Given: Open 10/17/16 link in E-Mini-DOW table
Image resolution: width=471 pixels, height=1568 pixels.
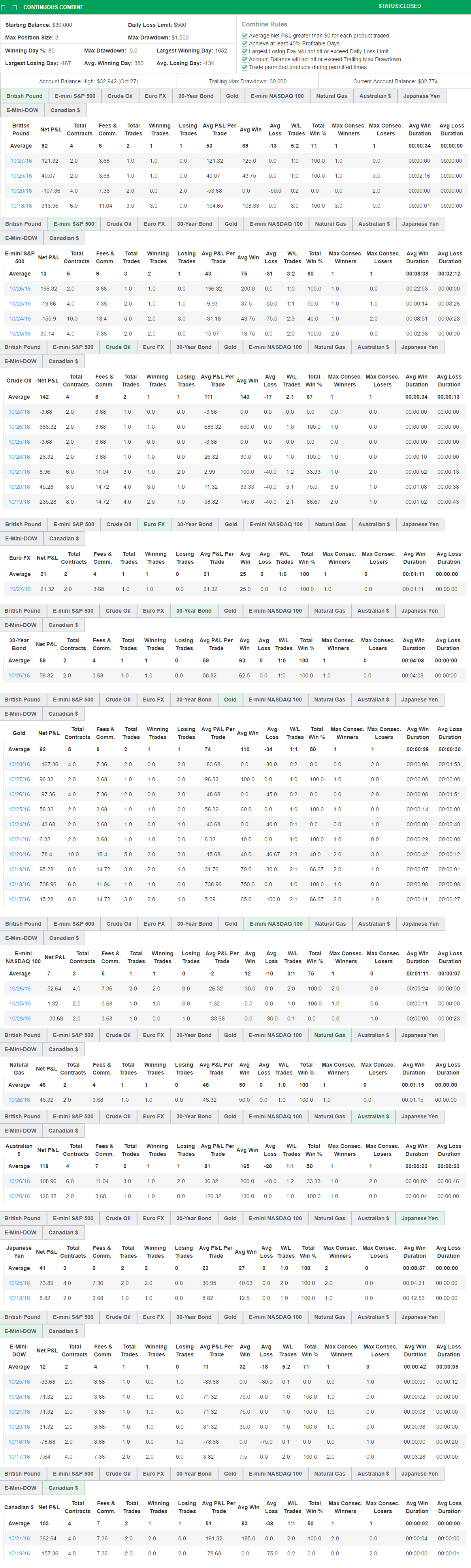Looking at the screenshot, I should (x=19, y=1457).
